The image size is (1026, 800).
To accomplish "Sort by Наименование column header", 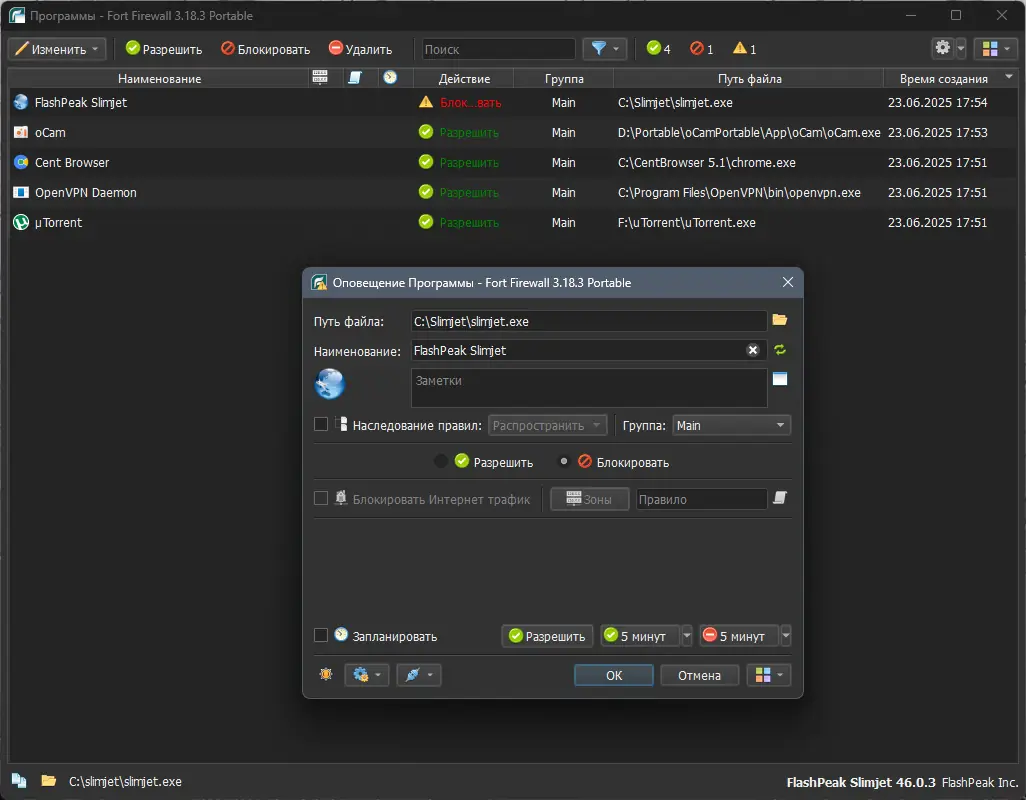I will [159, 78].
